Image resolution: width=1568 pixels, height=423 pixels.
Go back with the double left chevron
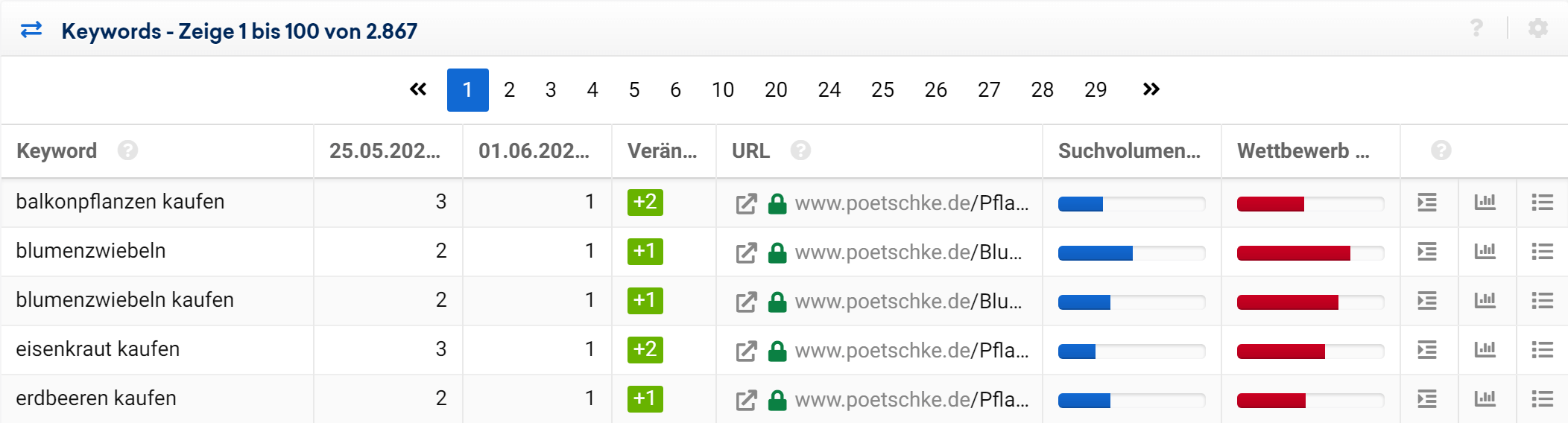(418, 90)
